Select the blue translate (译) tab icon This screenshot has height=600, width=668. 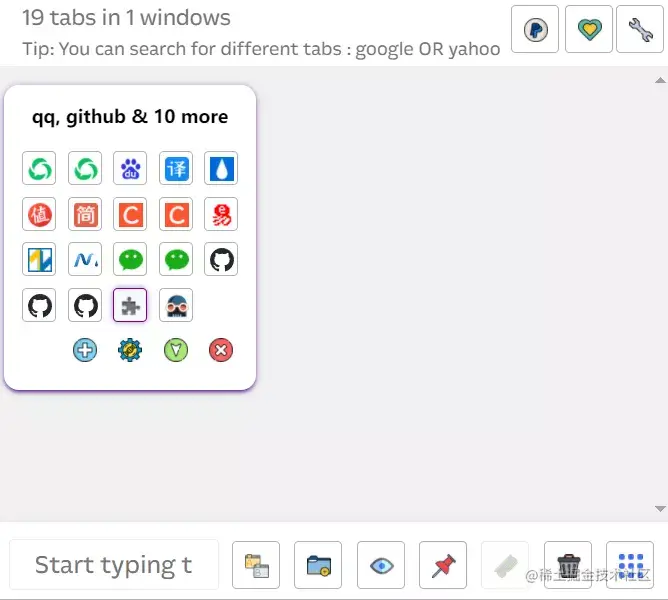tap(176, 169)
